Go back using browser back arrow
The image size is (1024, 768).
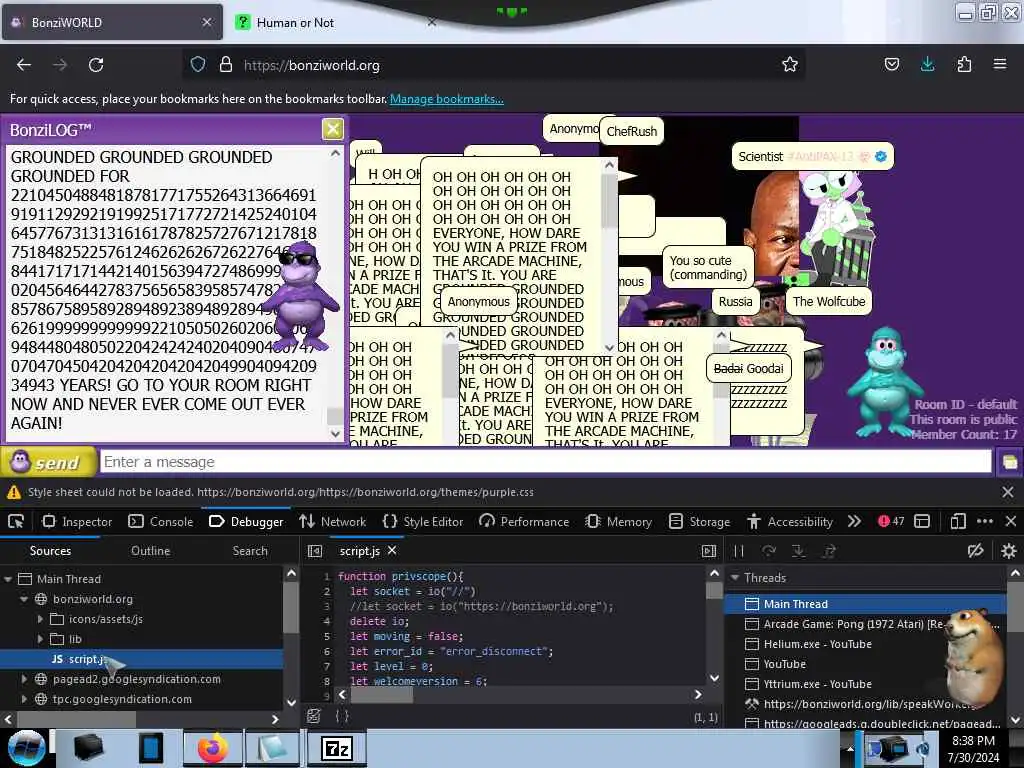pyautogui.click(x=24, y=65)
